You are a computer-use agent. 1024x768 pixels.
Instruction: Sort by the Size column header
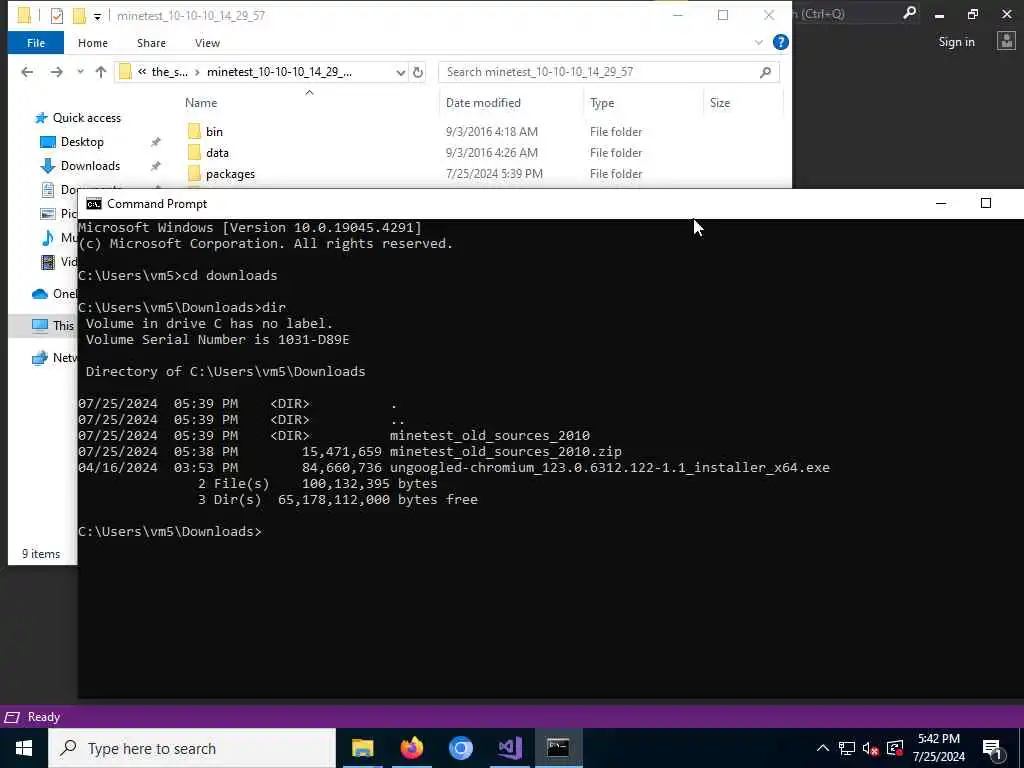pyautogui.click(x=720, y=103)
